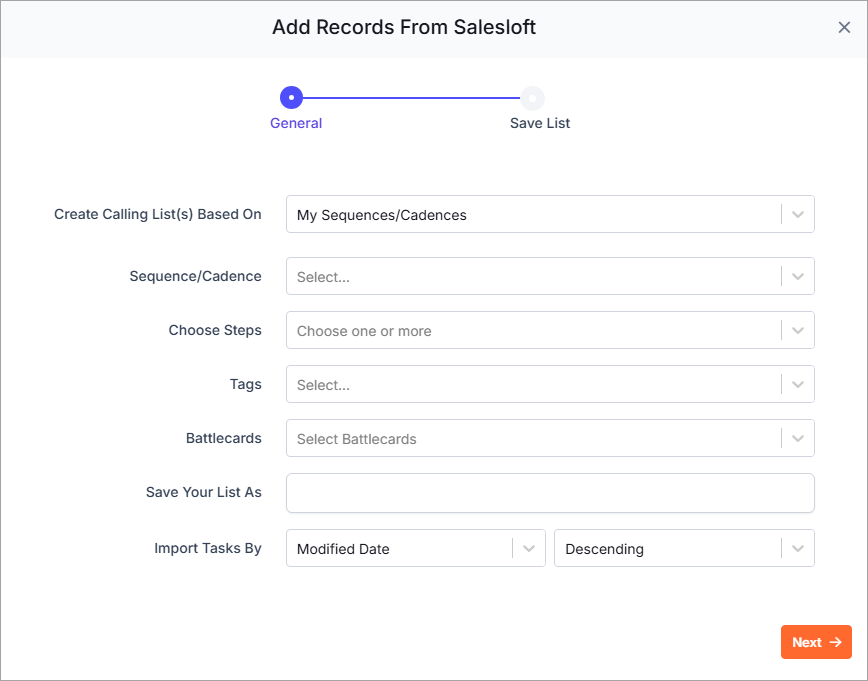This screenshot has width=868, height=681.
Task: Open the Descending sort order dropdown
Action: point(684,548)
